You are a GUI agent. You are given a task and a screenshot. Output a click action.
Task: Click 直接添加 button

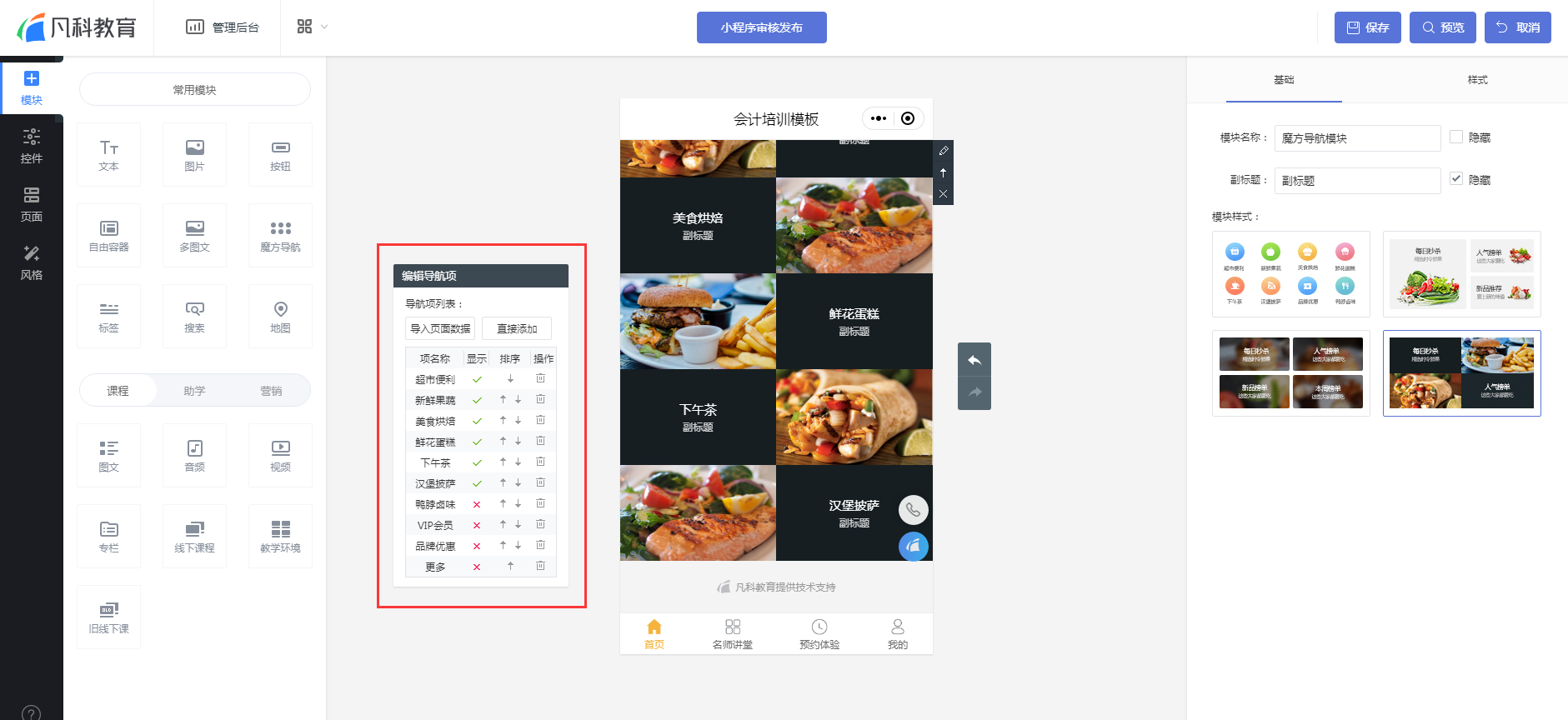(x=517, y=328)
